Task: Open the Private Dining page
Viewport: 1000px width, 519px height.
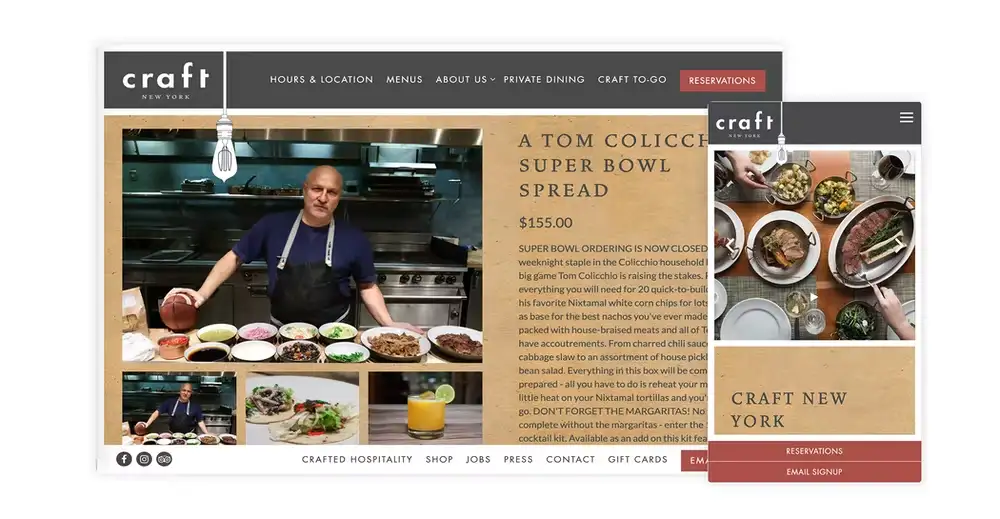Action: (x=544, y=80)
